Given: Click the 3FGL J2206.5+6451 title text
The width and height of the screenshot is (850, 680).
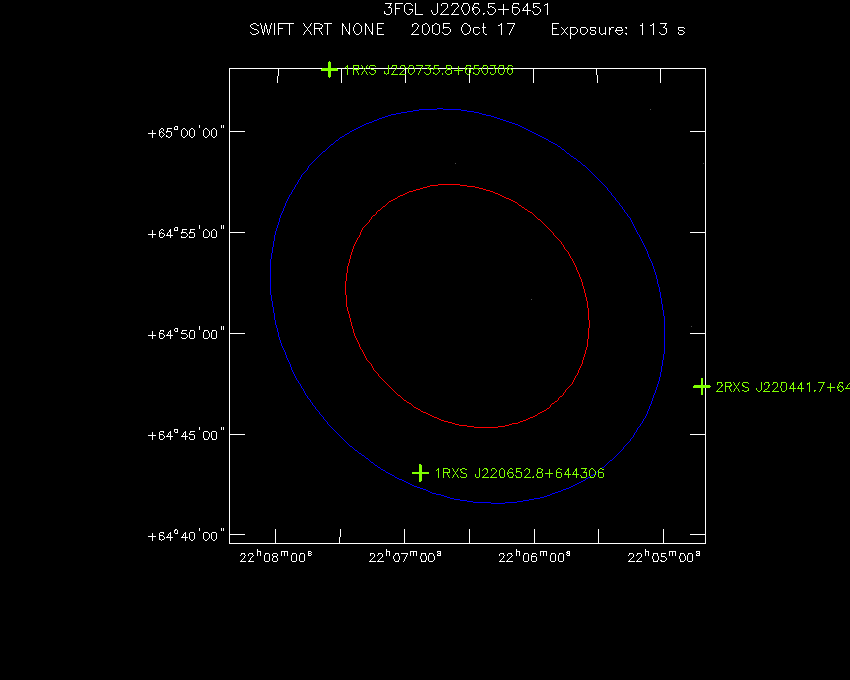Looking at the screenshot, I should point(467,10).
